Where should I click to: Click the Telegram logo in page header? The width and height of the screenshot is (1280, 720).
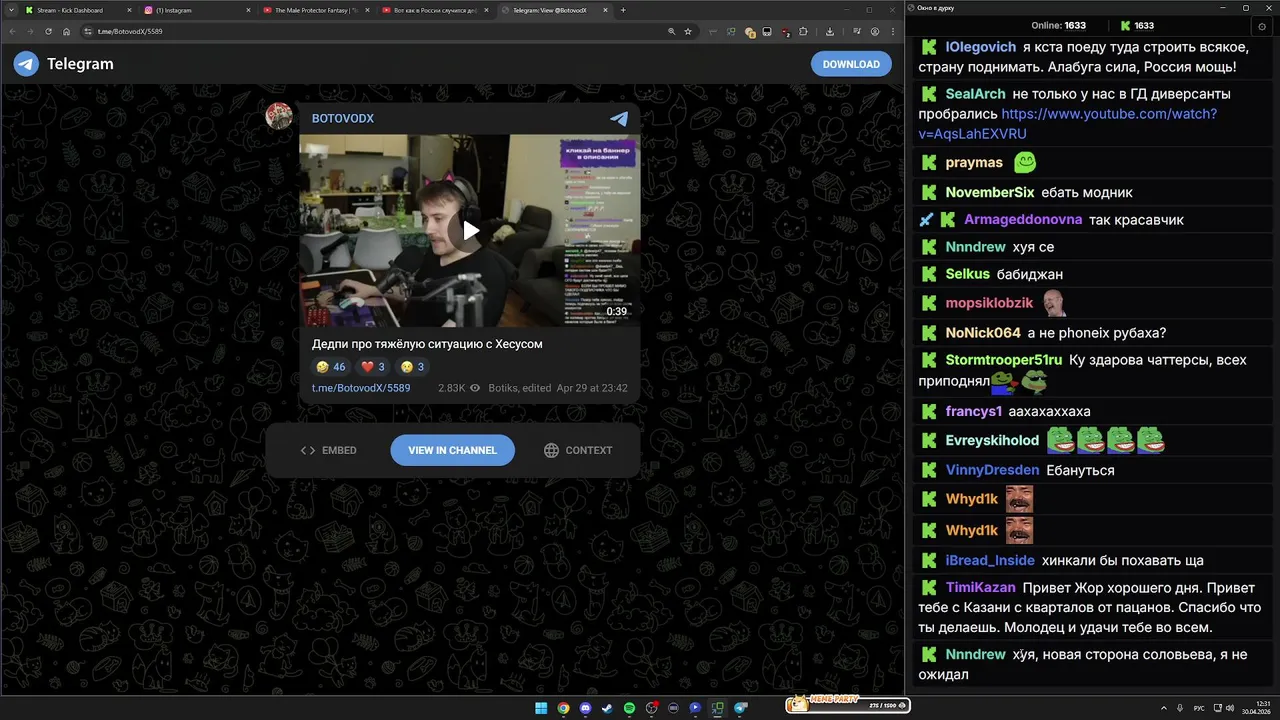click(26, 64)
